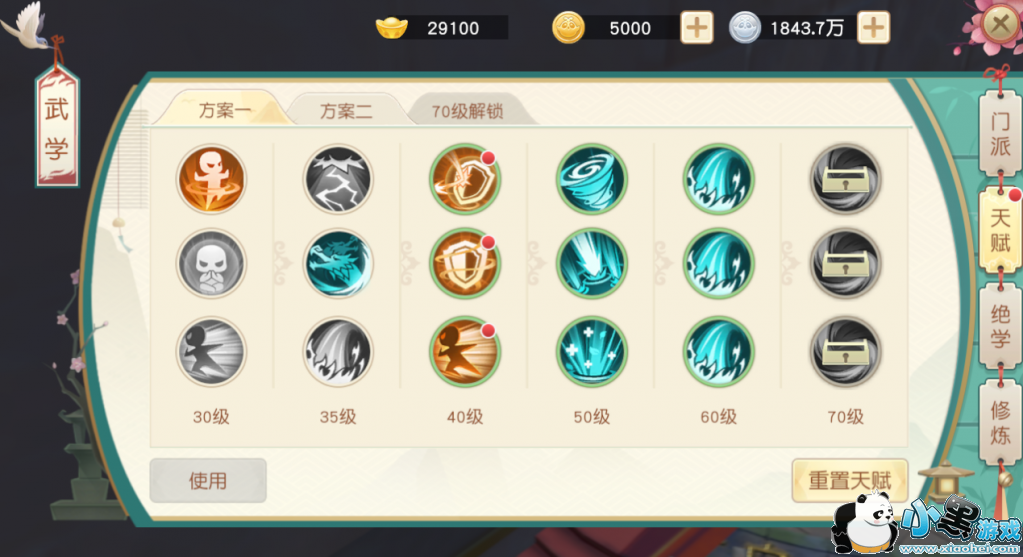
Task: Select the orbiting shield talent at level 40
Action: [465, 263]
